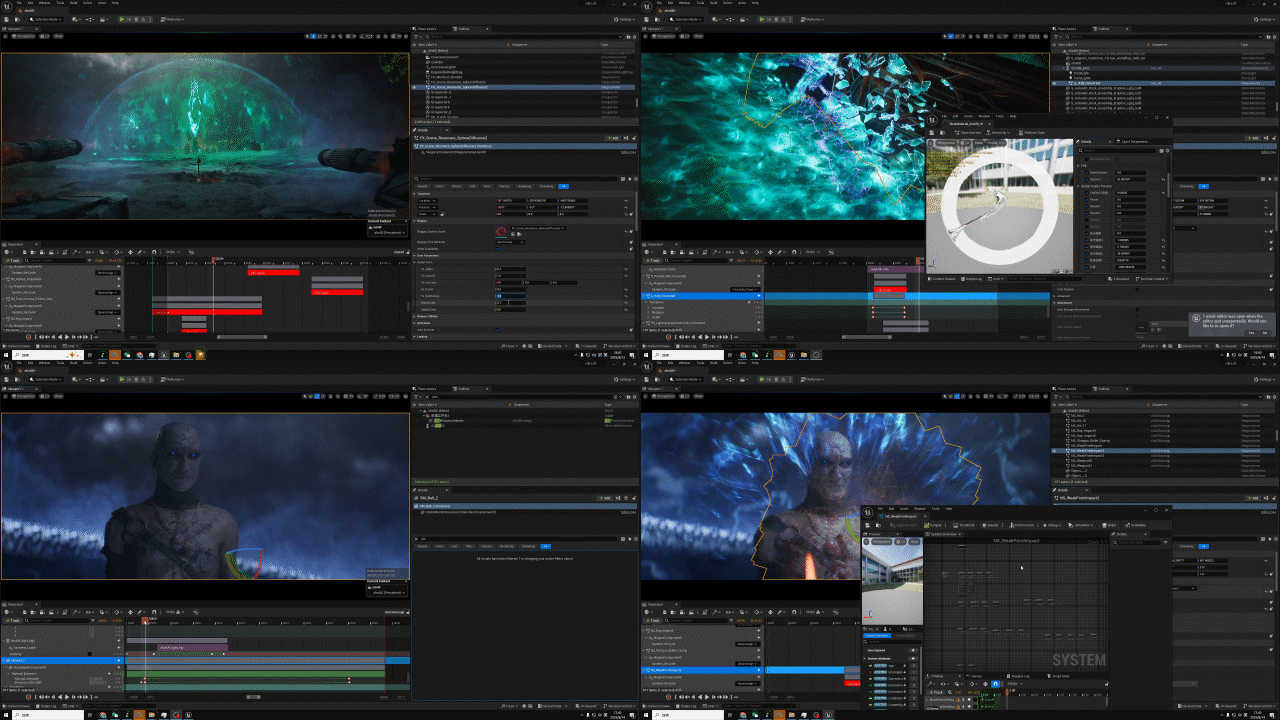Image resolution: width=1280 pixels, height=720 pixels.
Task: Click the Add button in top-left Details
Action: (x=612, y=138)
